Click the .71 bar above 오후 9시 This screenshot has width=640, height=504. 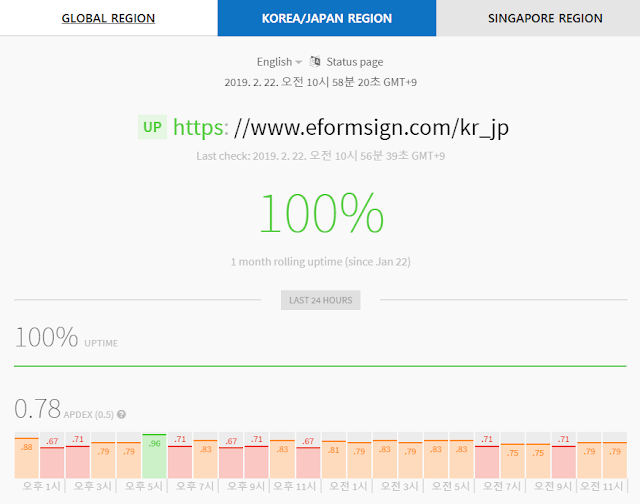[x=257, y=462]
